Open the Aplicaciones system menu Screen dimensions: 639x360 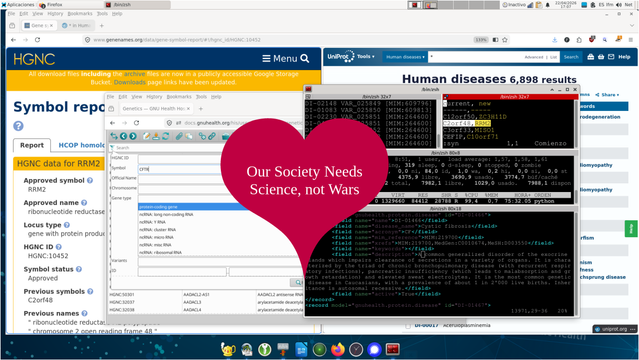[18, 4]
